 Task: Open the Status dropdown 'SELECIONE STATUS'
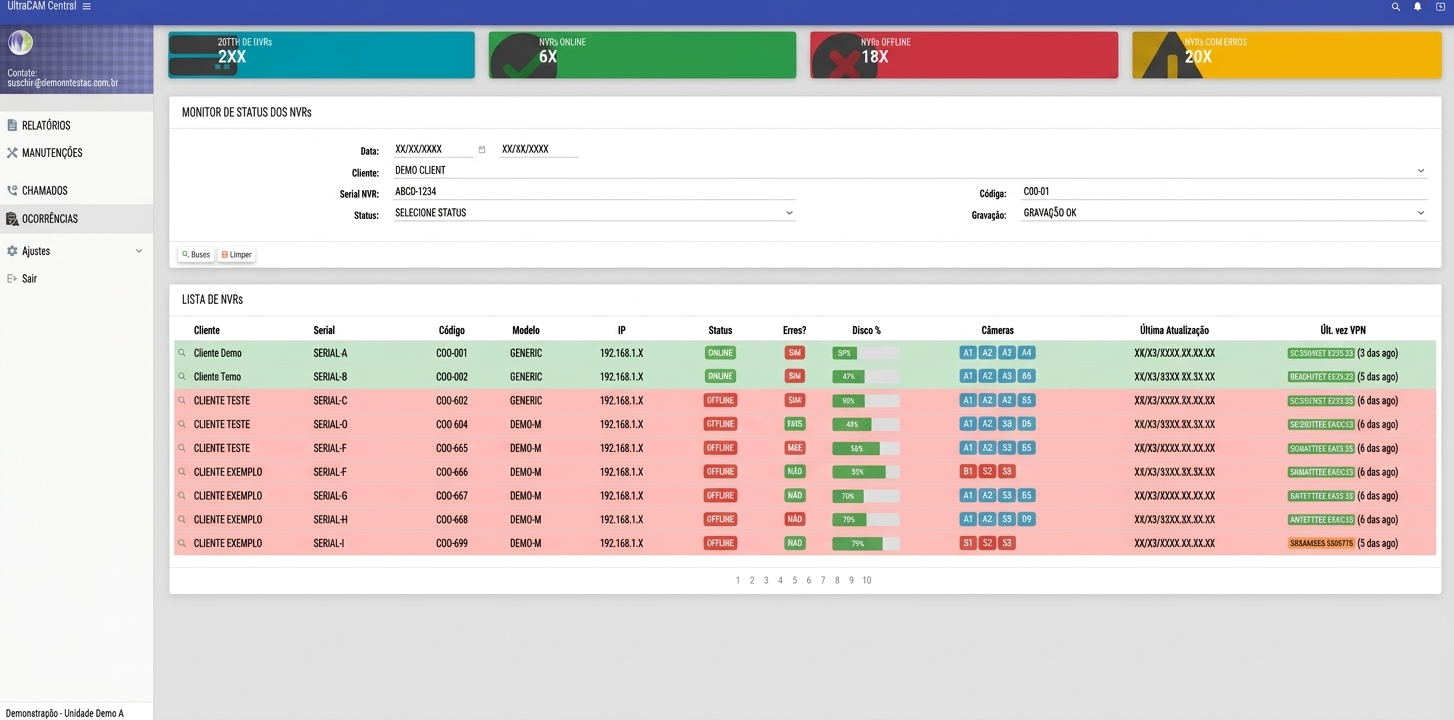[594, 213]
